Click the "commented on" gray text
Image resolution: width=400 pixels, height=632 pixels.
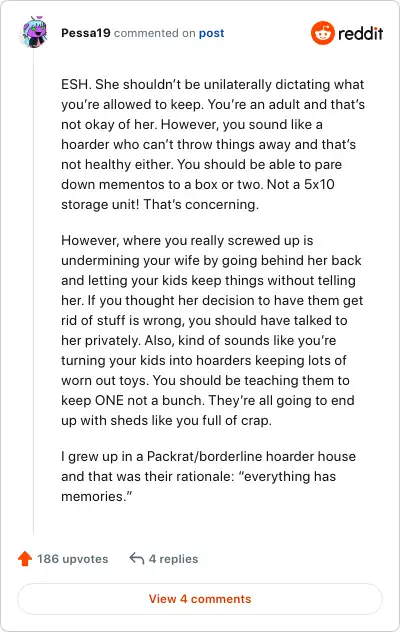point(155,33)
